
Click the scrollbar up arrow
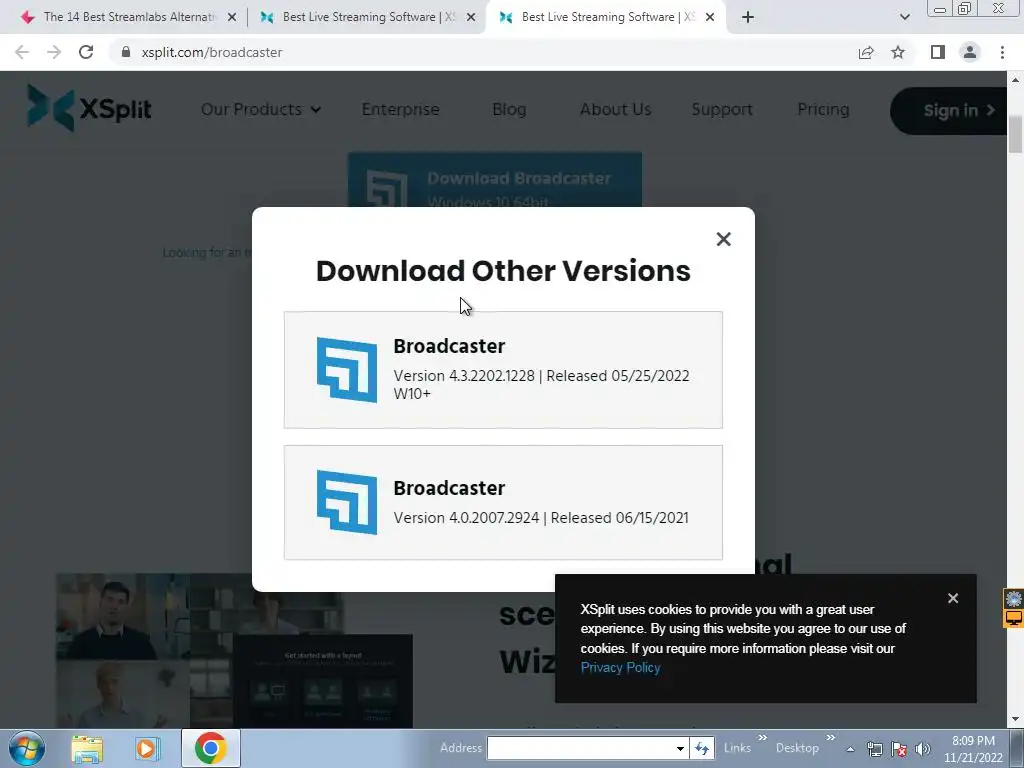pyautogui.click(x=1015, y=80)
